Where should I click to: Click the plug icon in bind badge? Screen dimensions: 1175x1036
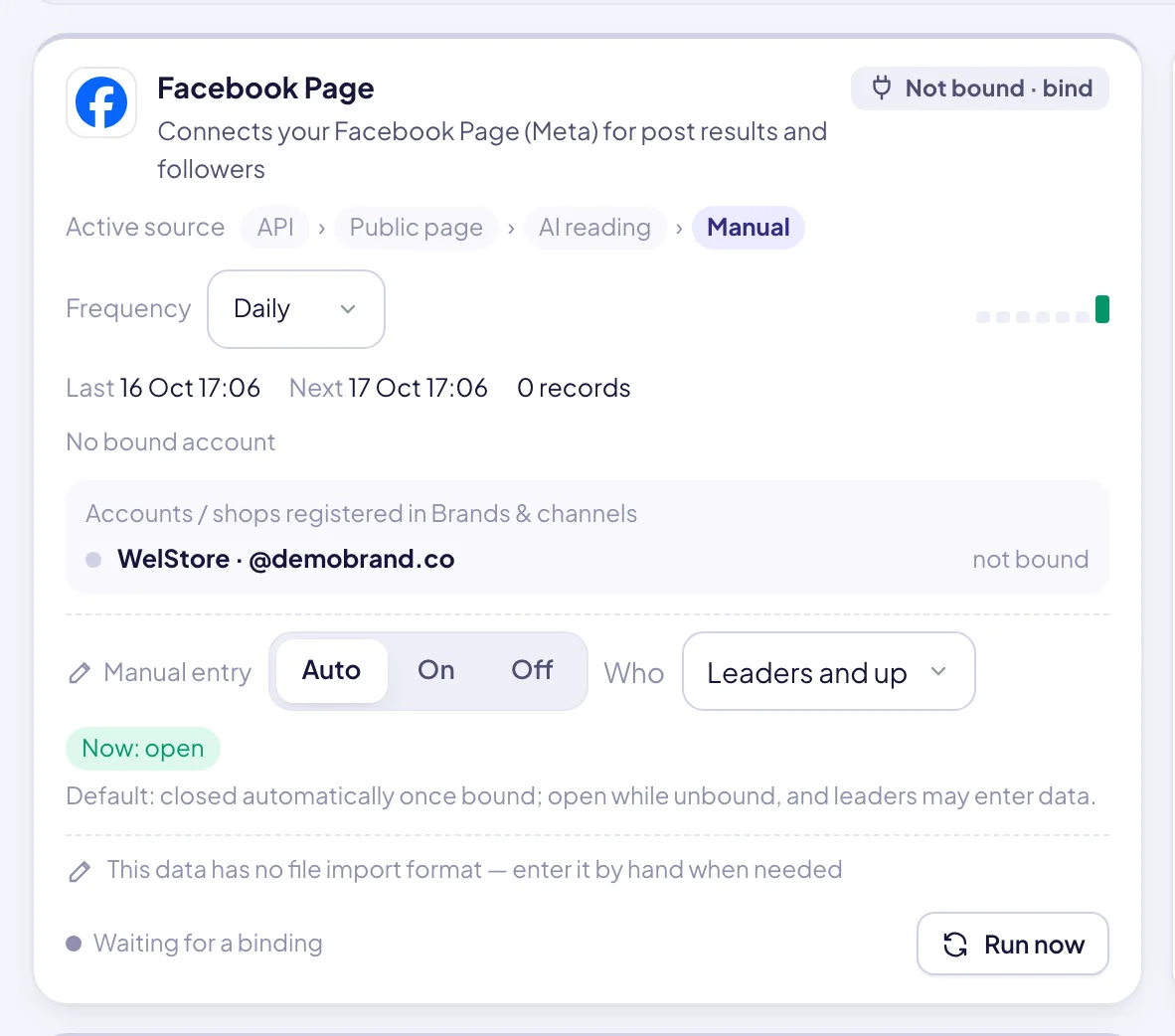coord(881,87)
